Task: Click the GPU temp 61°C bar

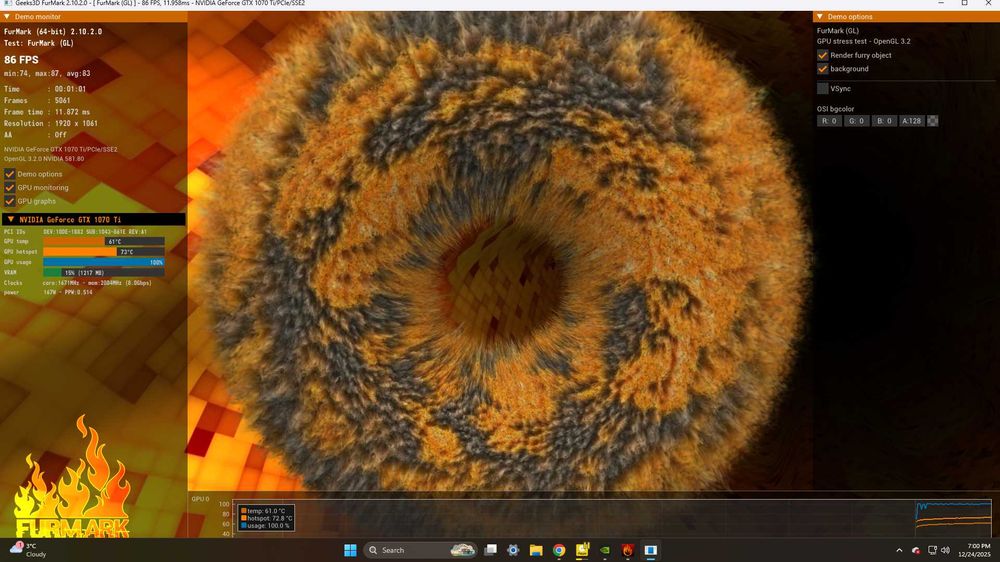Action: coord(103,242)
